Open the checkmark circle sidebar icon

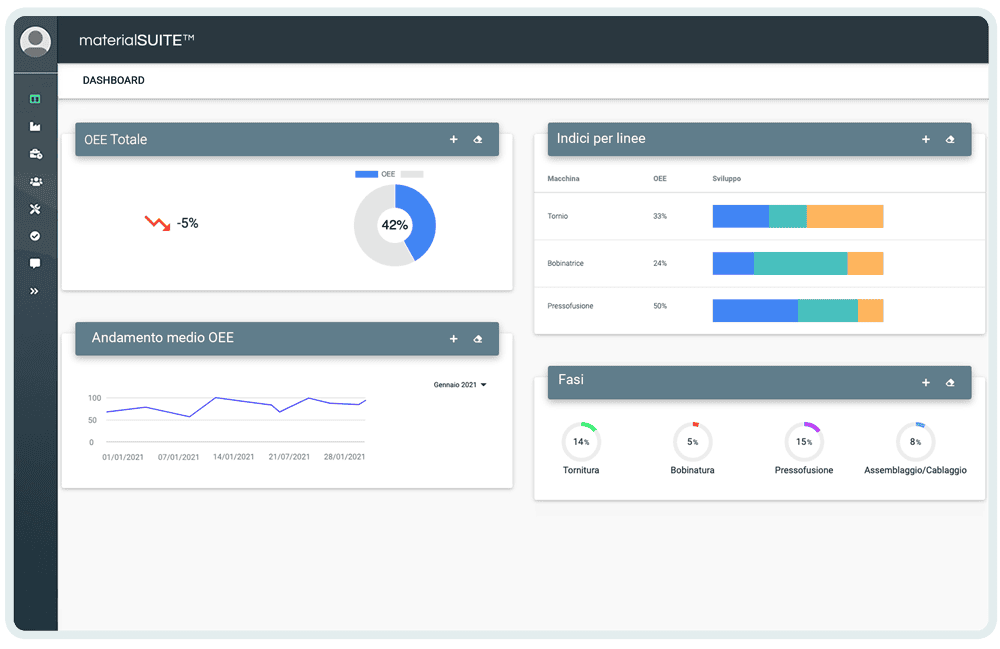point(35,237)
